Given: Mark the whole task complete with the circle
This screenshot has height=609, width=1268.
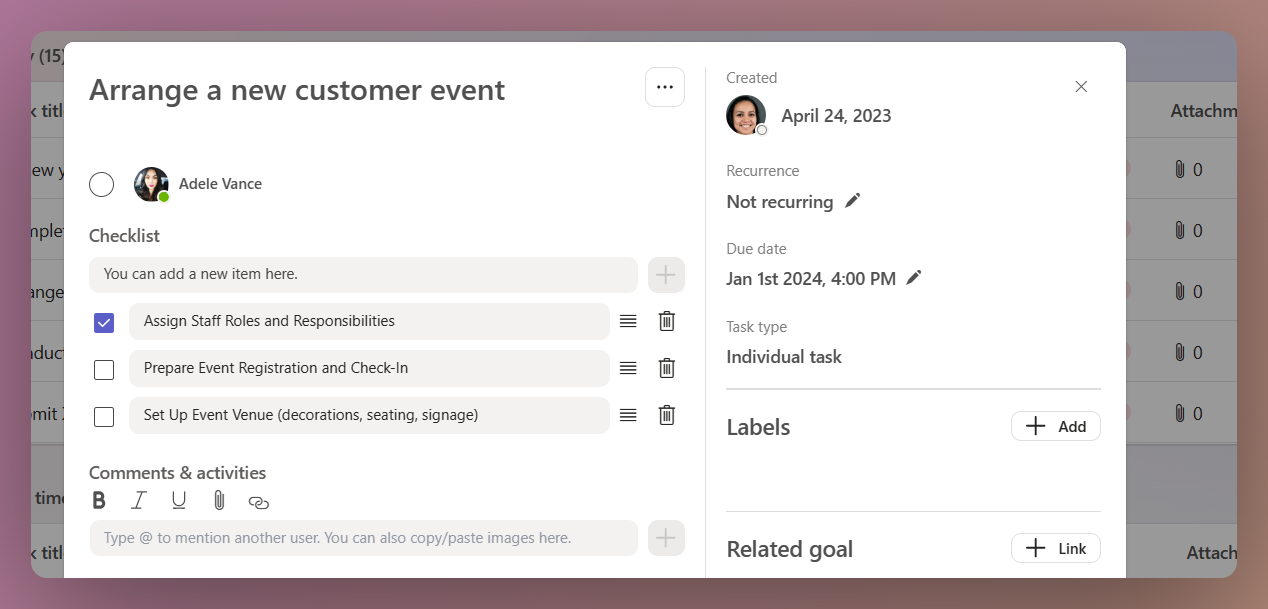Looking at the screenshot, I should click(101, 184).
